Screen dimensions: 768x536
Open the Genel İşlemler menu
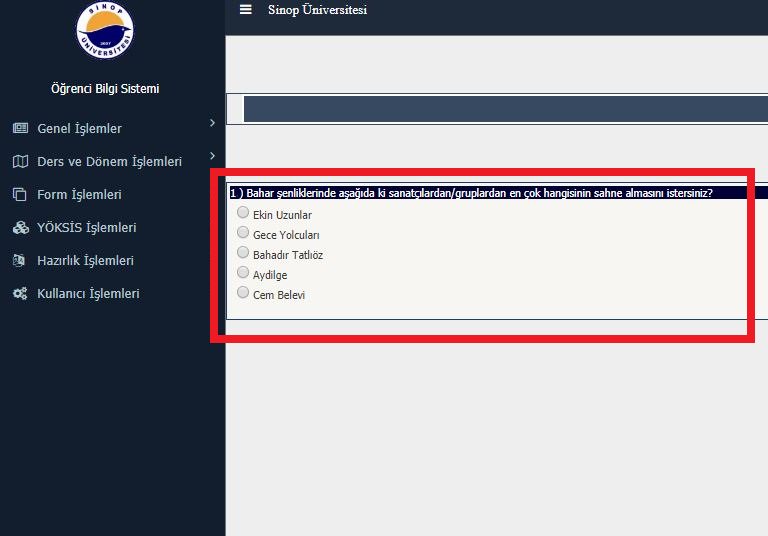[x=79, y=128]
